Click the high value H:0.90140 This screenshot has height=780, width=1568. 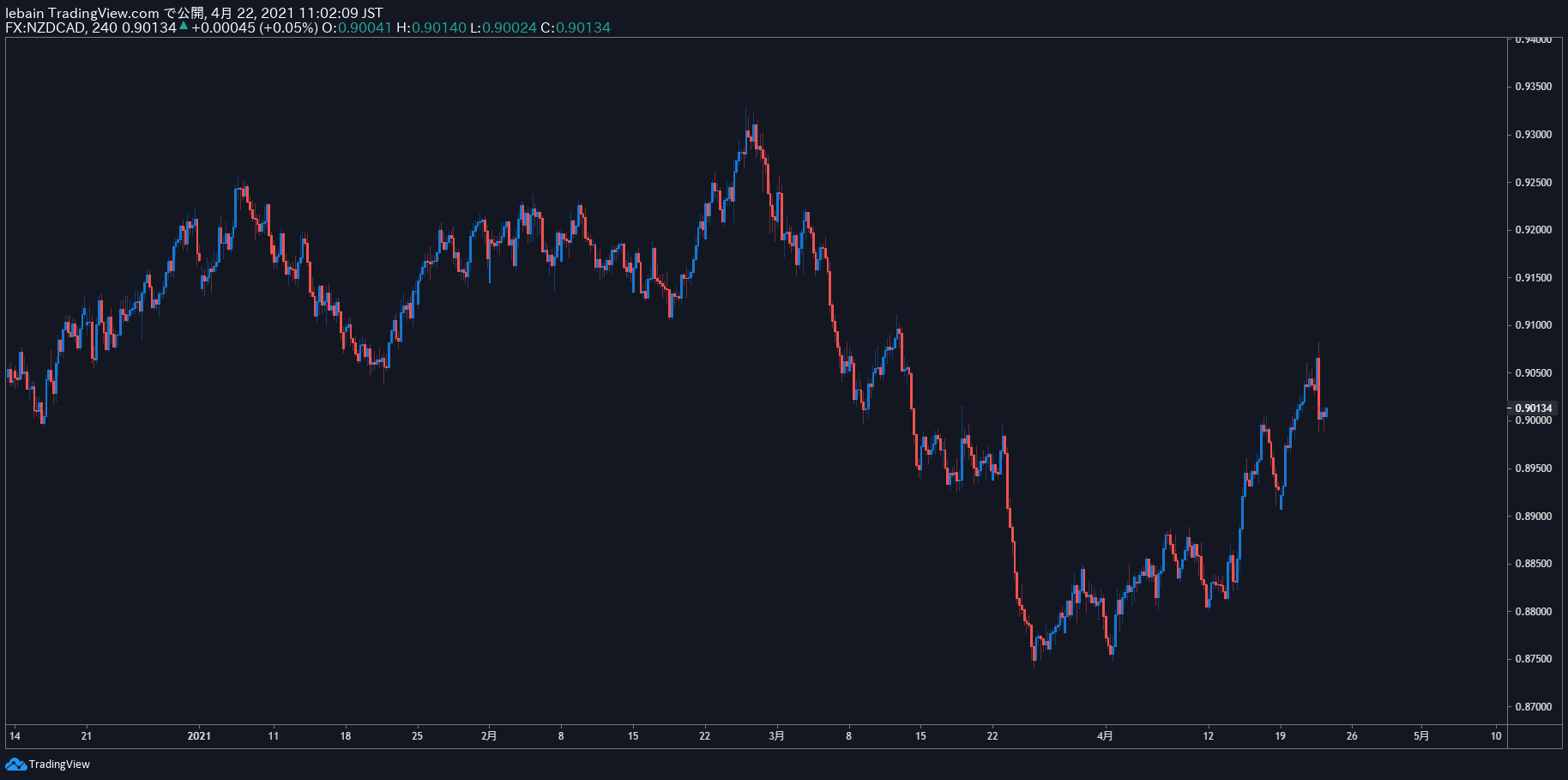[431, 27]
